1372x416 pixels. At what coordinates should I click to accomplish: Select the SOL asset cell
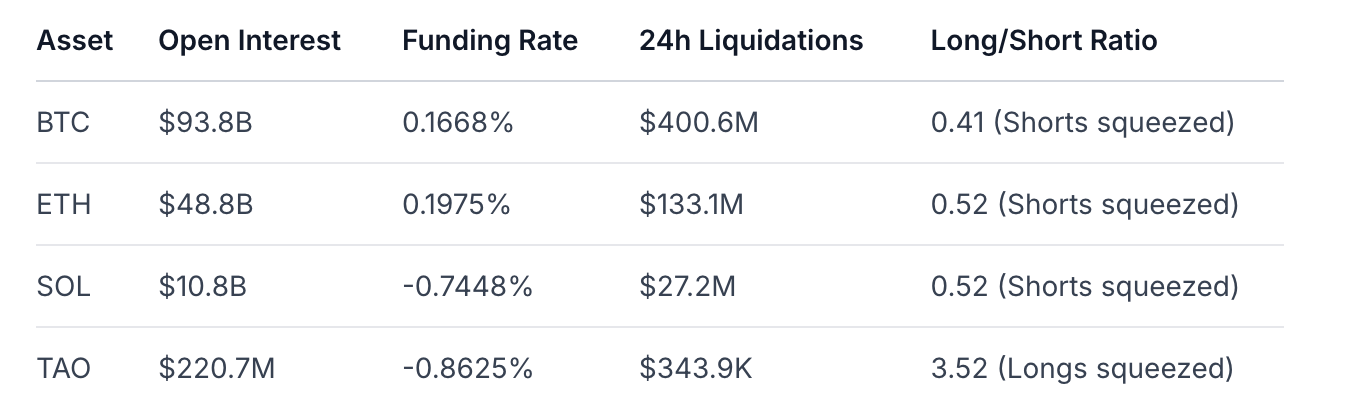click(x=63, y=287)
